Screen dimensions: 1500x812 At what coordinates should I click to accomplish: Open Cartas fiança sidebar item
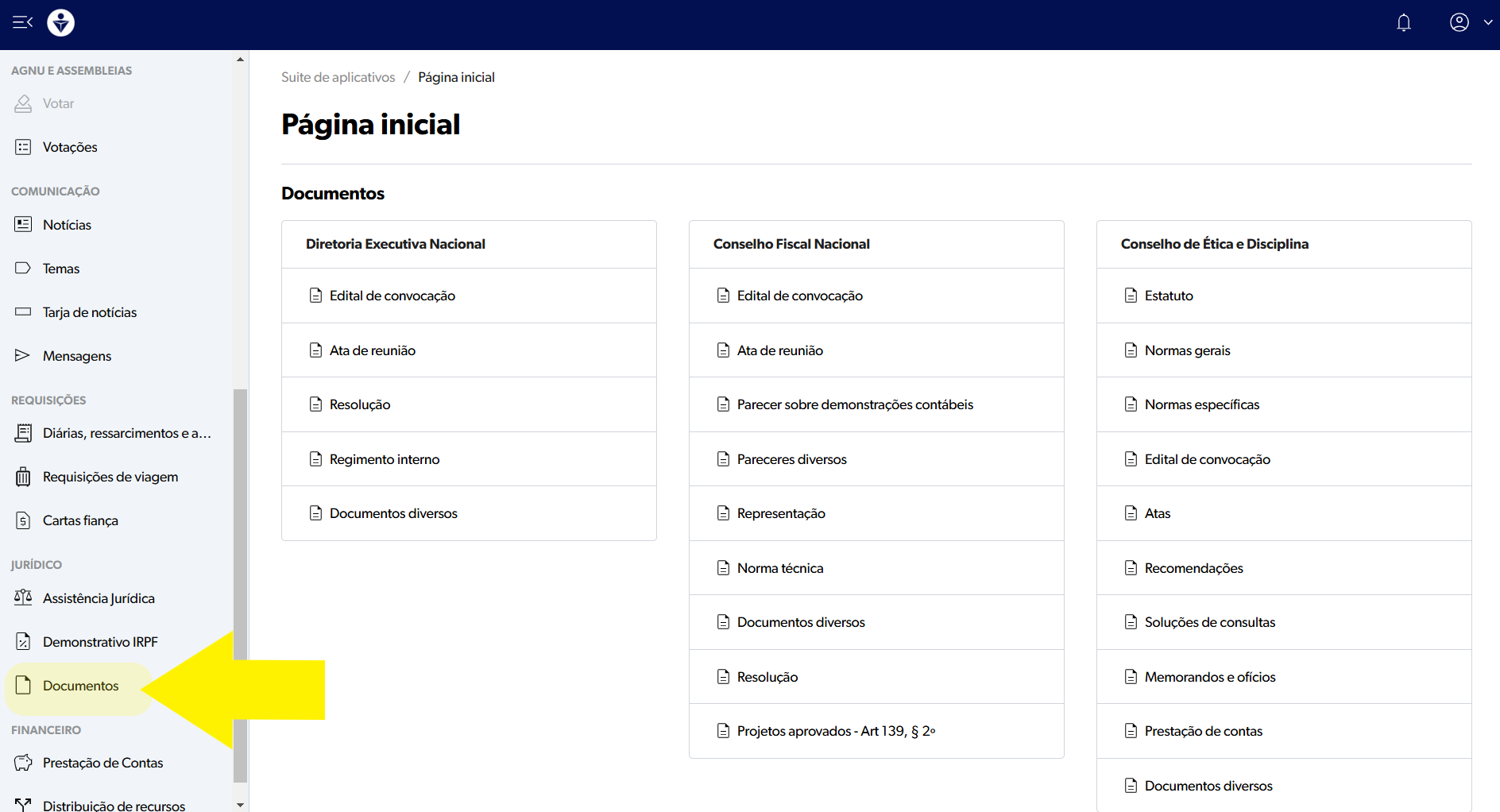[80, 520]
